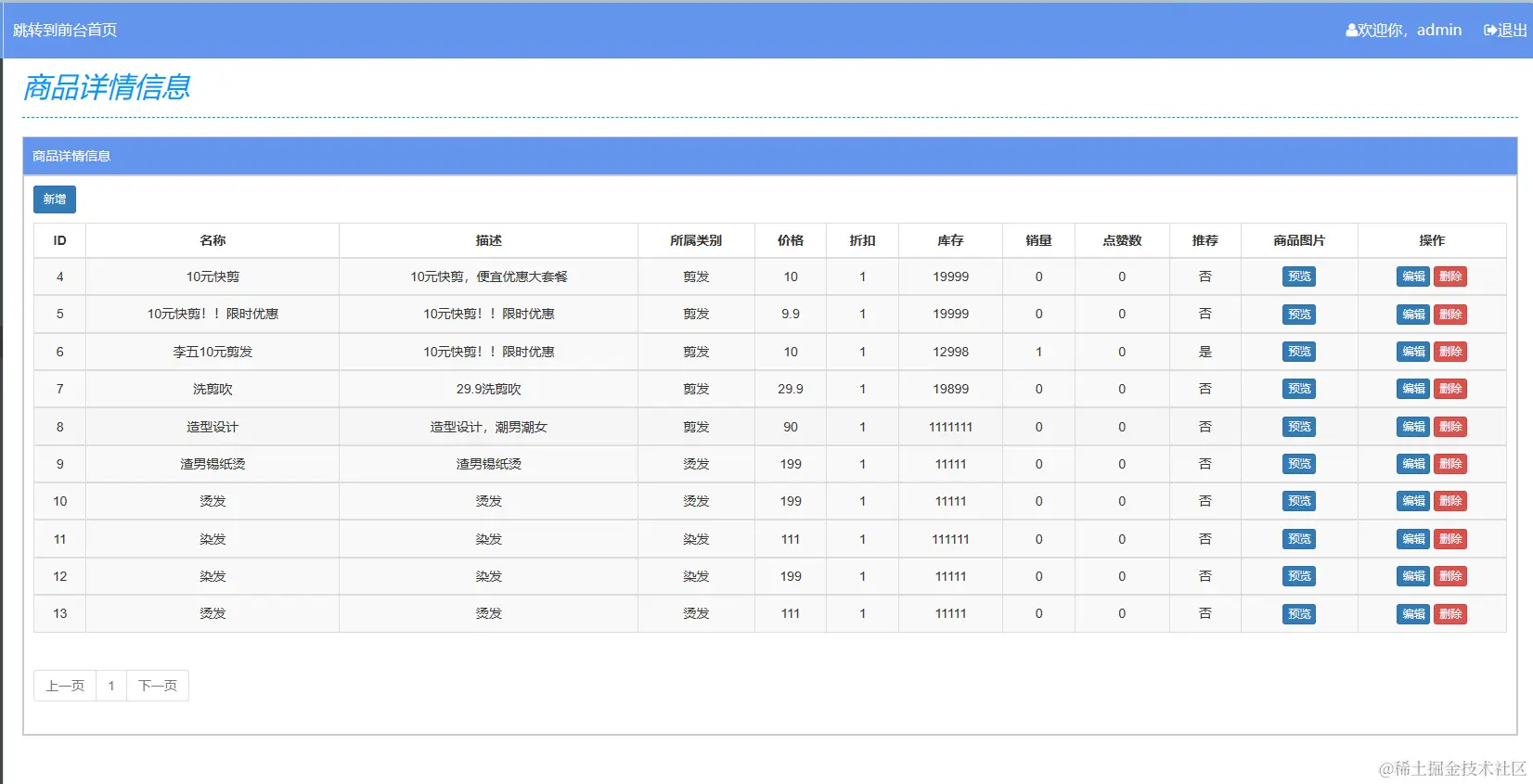The width and height of the screenshot is (1533, 784).
Task: Preview image for 造型设计 product
Action: [x=1299, y=427]
